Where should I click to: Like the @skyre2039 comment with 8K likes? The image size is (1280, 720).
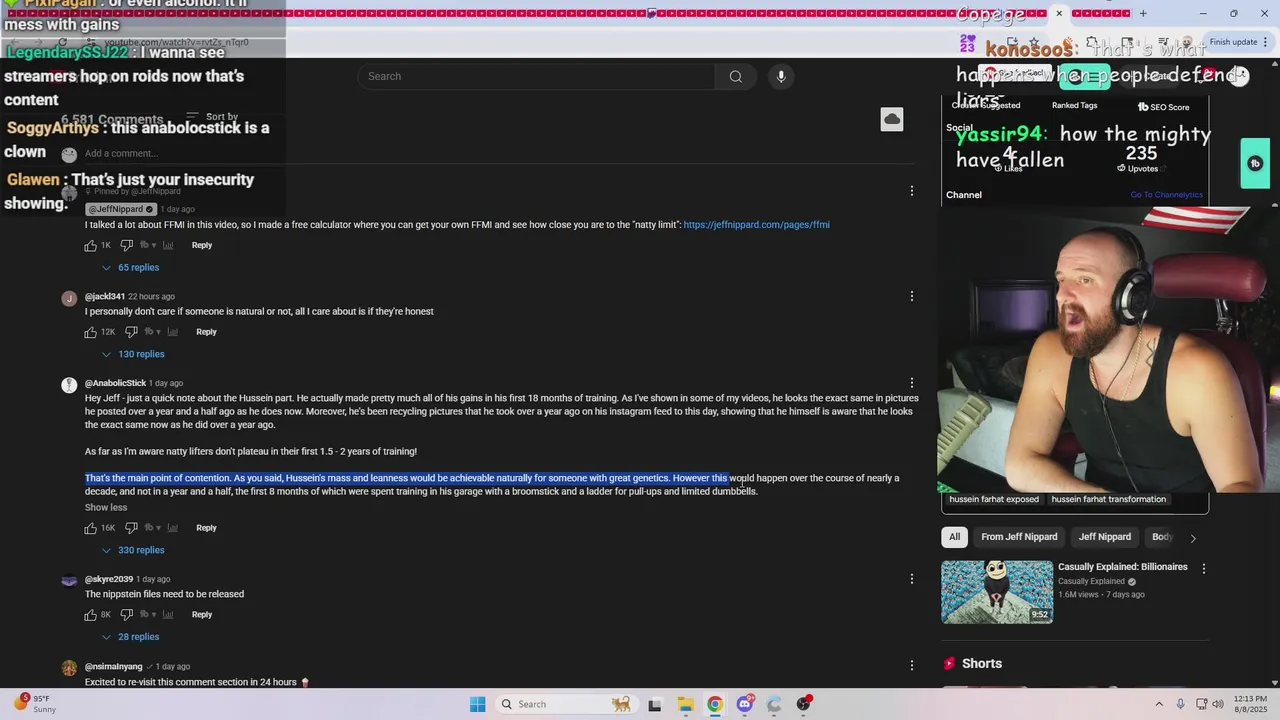click(91, 615)
